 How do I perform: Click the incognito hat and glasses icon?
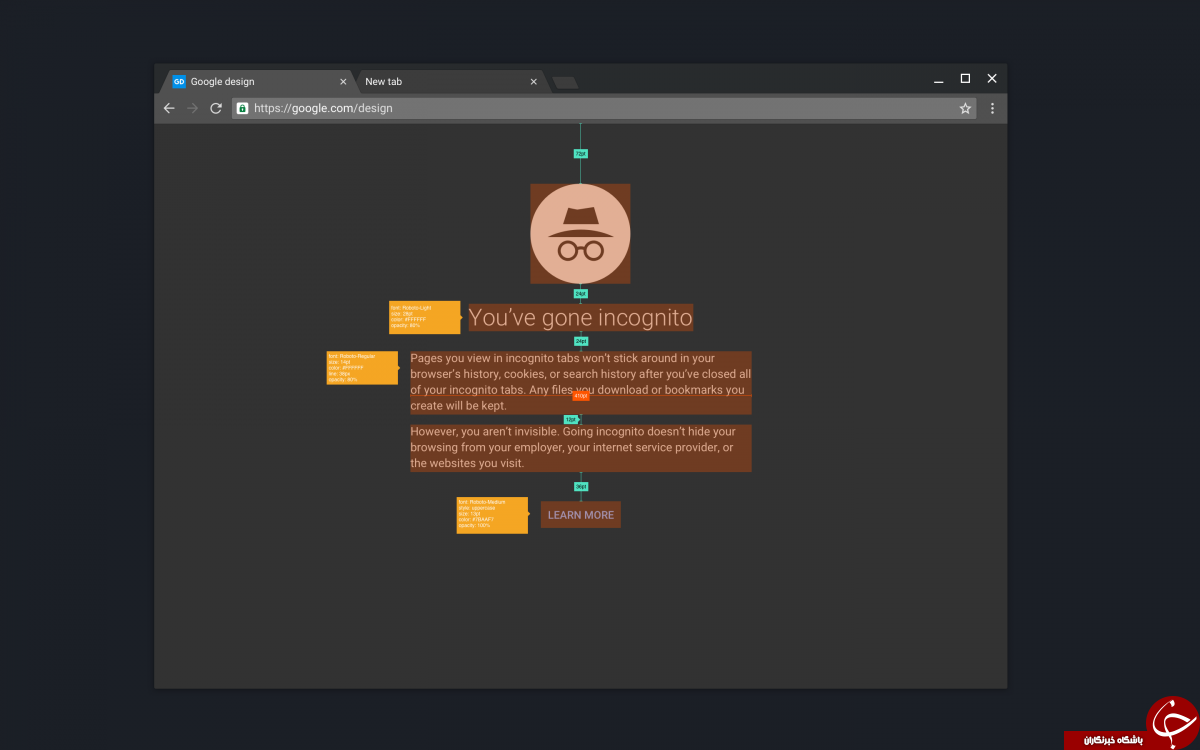580,233
